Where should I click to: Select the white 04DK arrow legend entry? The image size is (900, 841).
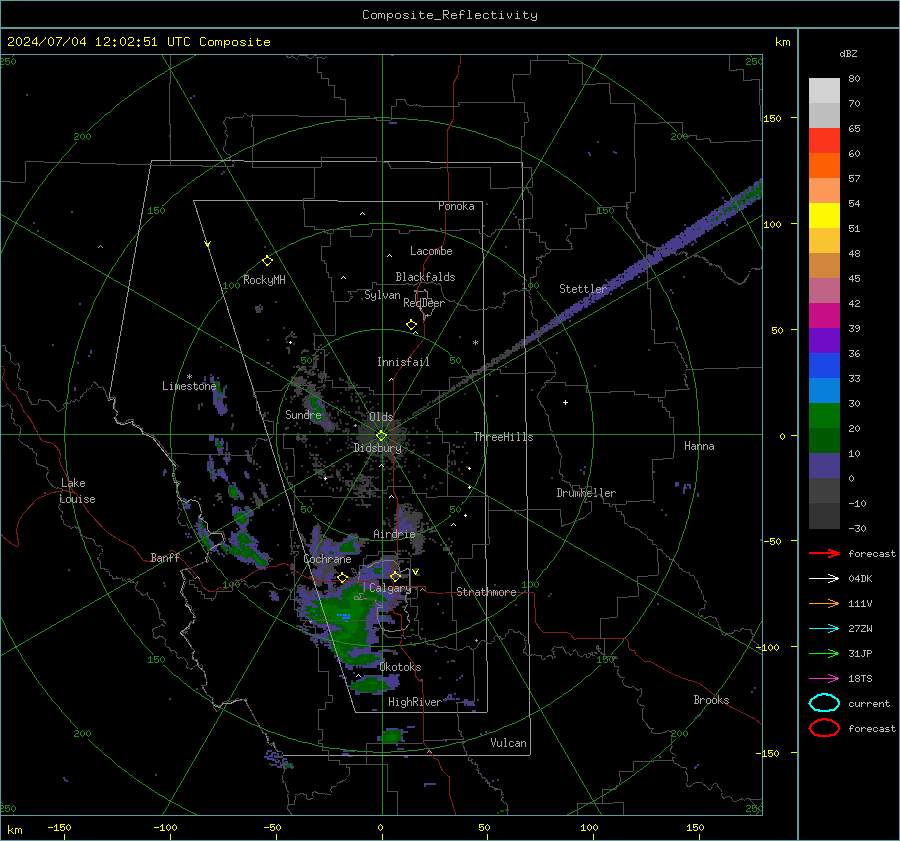[x=824, y=578]
